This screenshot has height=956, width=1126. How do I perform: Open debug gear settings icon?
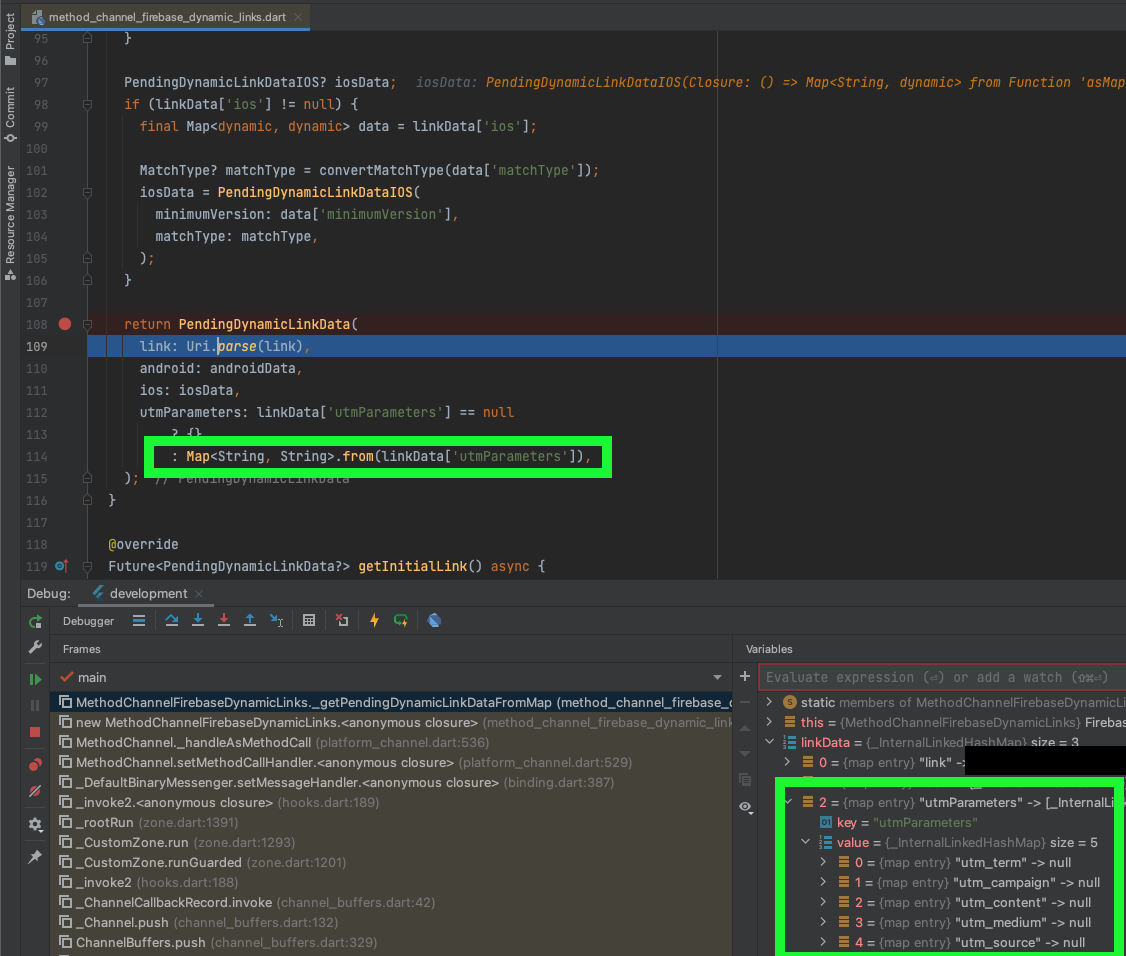tap(35, 825)
